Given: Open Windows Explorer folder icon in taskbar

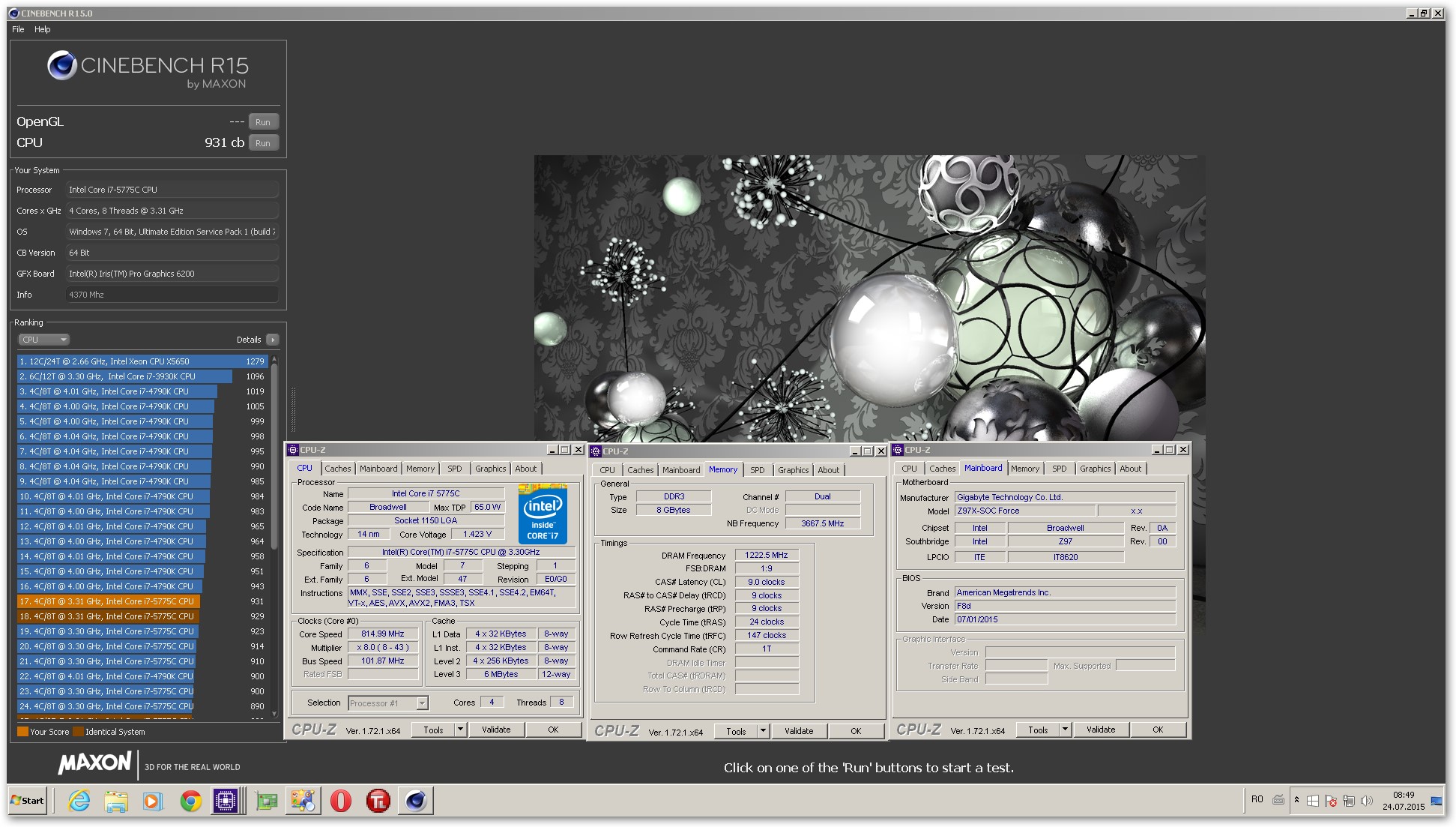Looking at the screenshot, I should click(x=116, y=801).
